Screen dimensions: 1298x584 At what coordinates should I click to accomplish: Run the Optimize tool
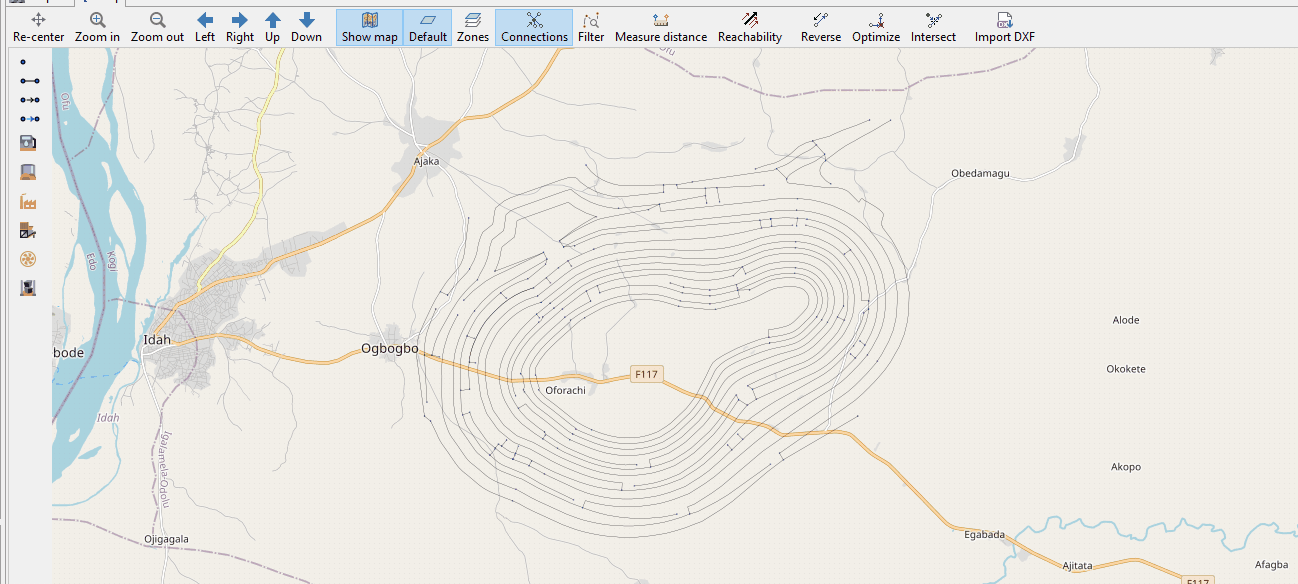tap(876, 28)
